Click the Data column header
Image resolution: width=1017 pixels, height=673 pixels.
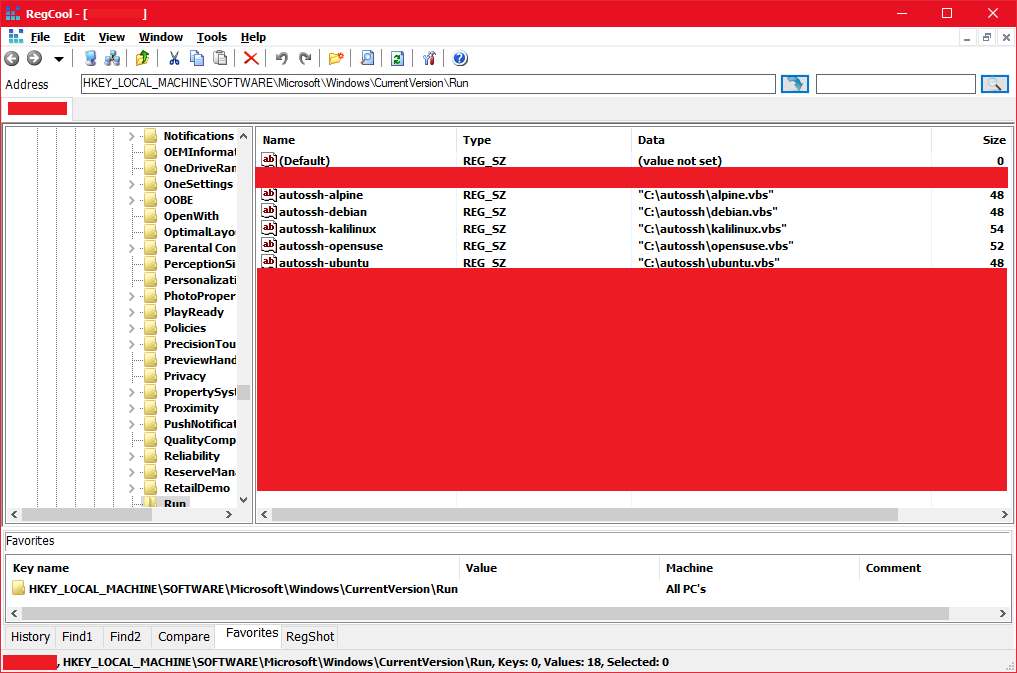pos(781,140)
